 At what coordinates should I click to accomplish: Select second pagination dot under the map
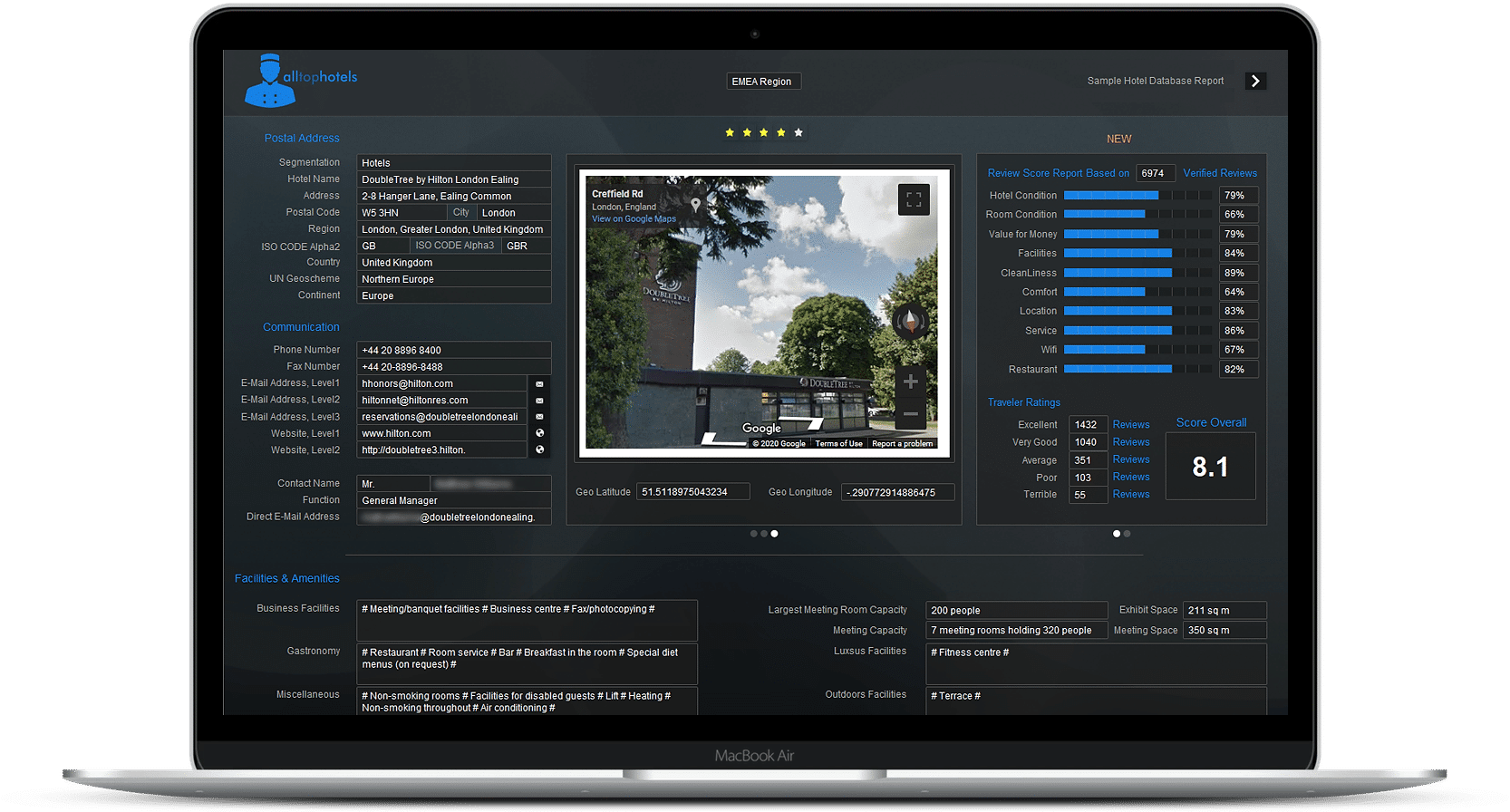point(764,534)
